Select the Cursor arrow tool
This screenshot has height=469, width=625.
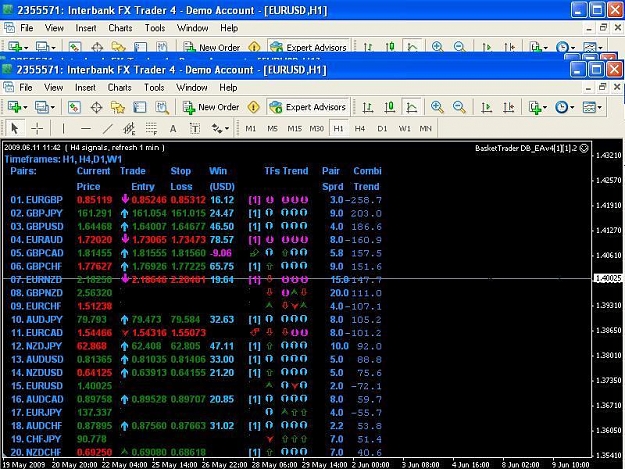click(x=15, y=128)
